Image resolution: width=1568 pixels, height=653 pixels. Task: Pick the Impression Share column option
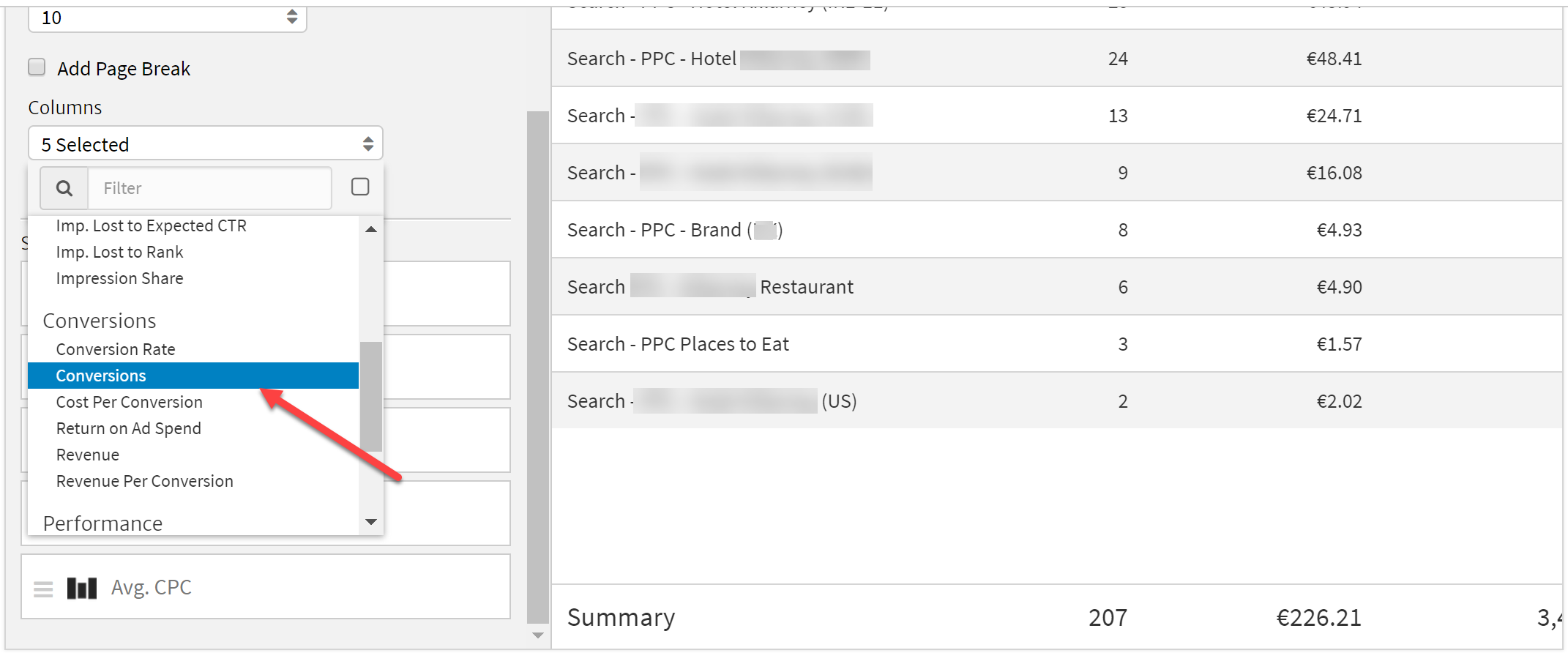[x=119, y=278]
